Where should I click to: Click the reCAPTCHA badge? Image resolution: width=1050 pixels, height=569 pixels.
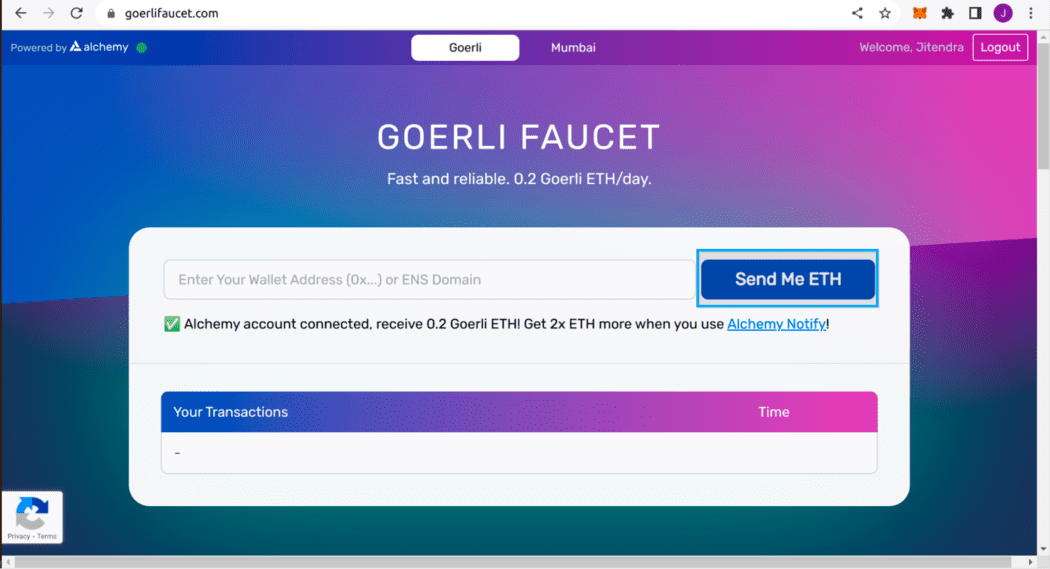coord(32,516)
